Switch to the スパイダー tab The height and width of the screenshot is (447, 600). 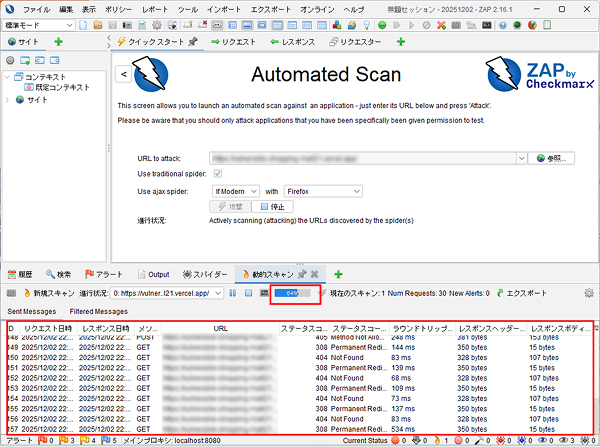coord(205,274)
